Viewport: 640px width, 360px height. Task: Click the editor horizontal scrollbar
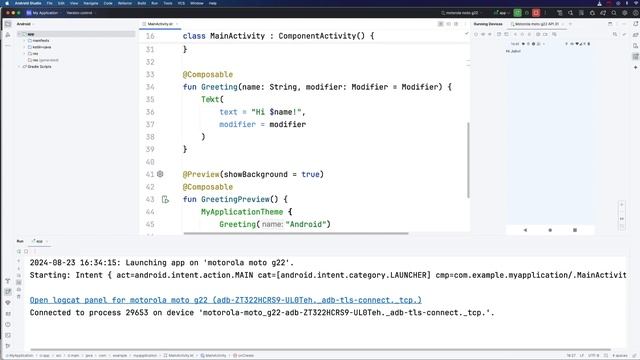click(296, 233)
